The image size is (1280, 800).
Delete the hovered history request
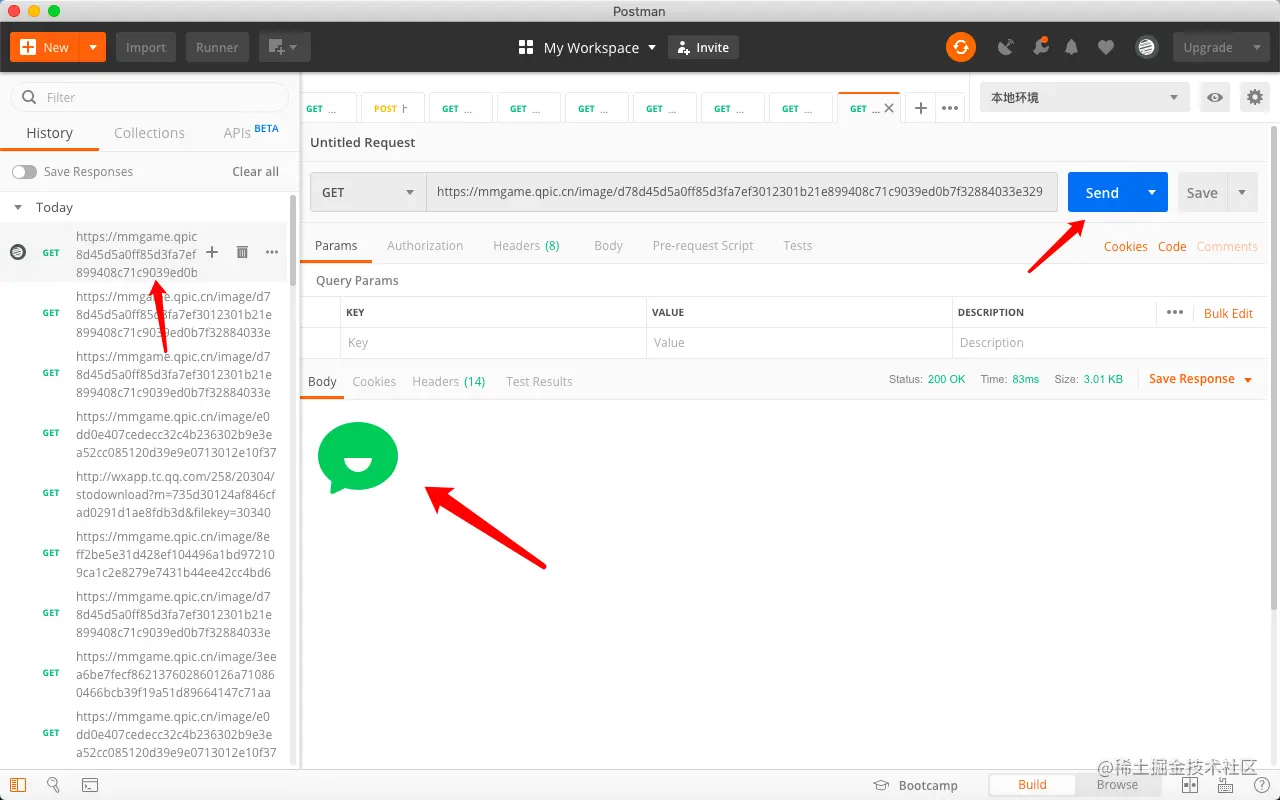[242, 252]
